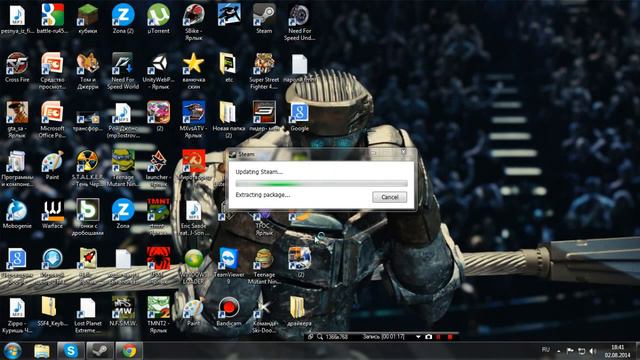Select the Microsoft Office Po... shortcut
Image resolution: width=640 pixels, height=360 pixels.
[52, 120]
